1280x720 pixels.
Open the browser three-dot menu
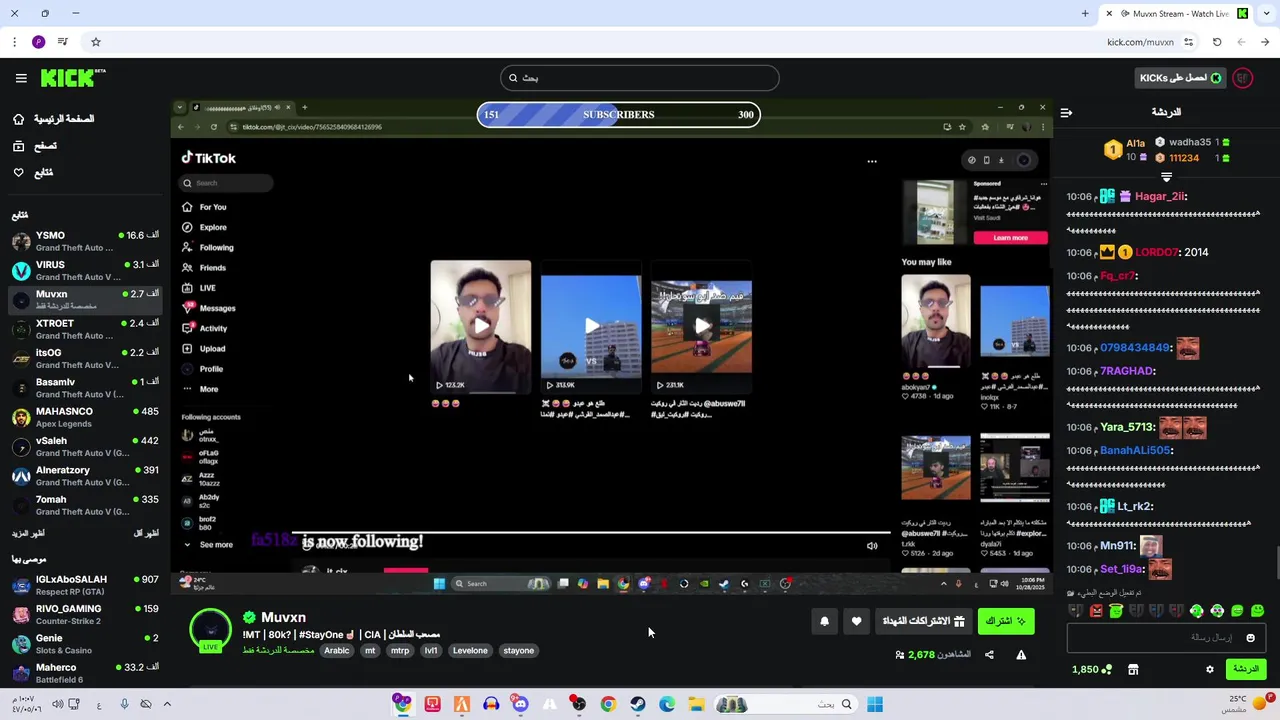(14, 42)
